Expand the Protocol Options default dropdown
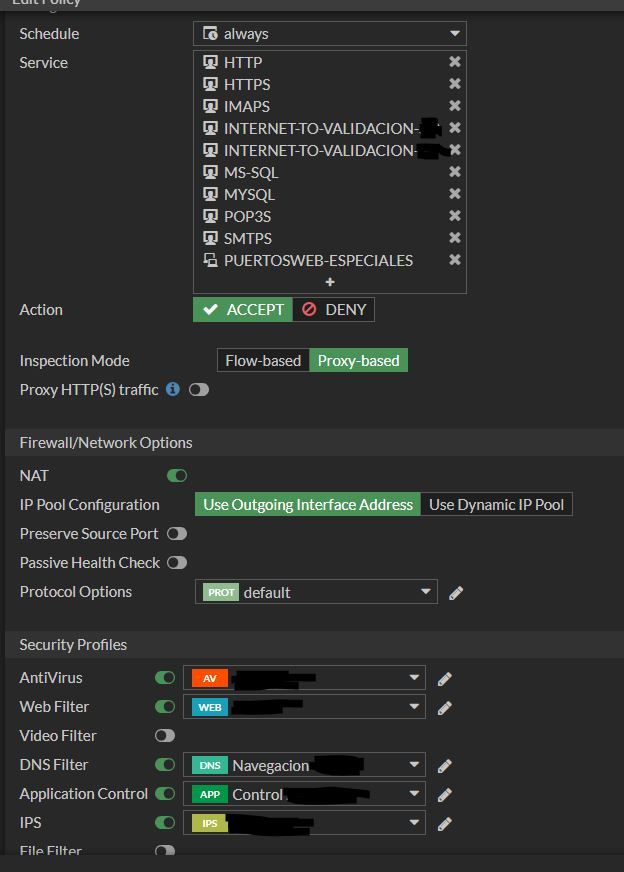 coord(316,592)
